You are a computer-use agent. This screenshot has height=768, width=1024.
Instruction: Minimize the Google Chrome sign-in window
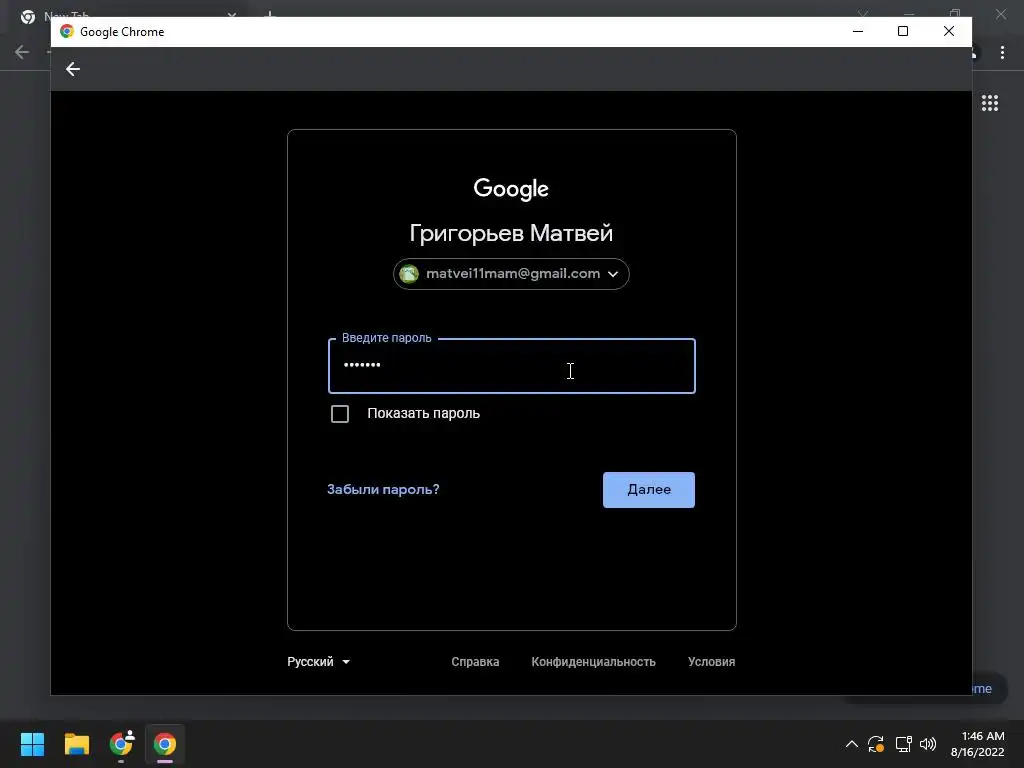[857, 31]
